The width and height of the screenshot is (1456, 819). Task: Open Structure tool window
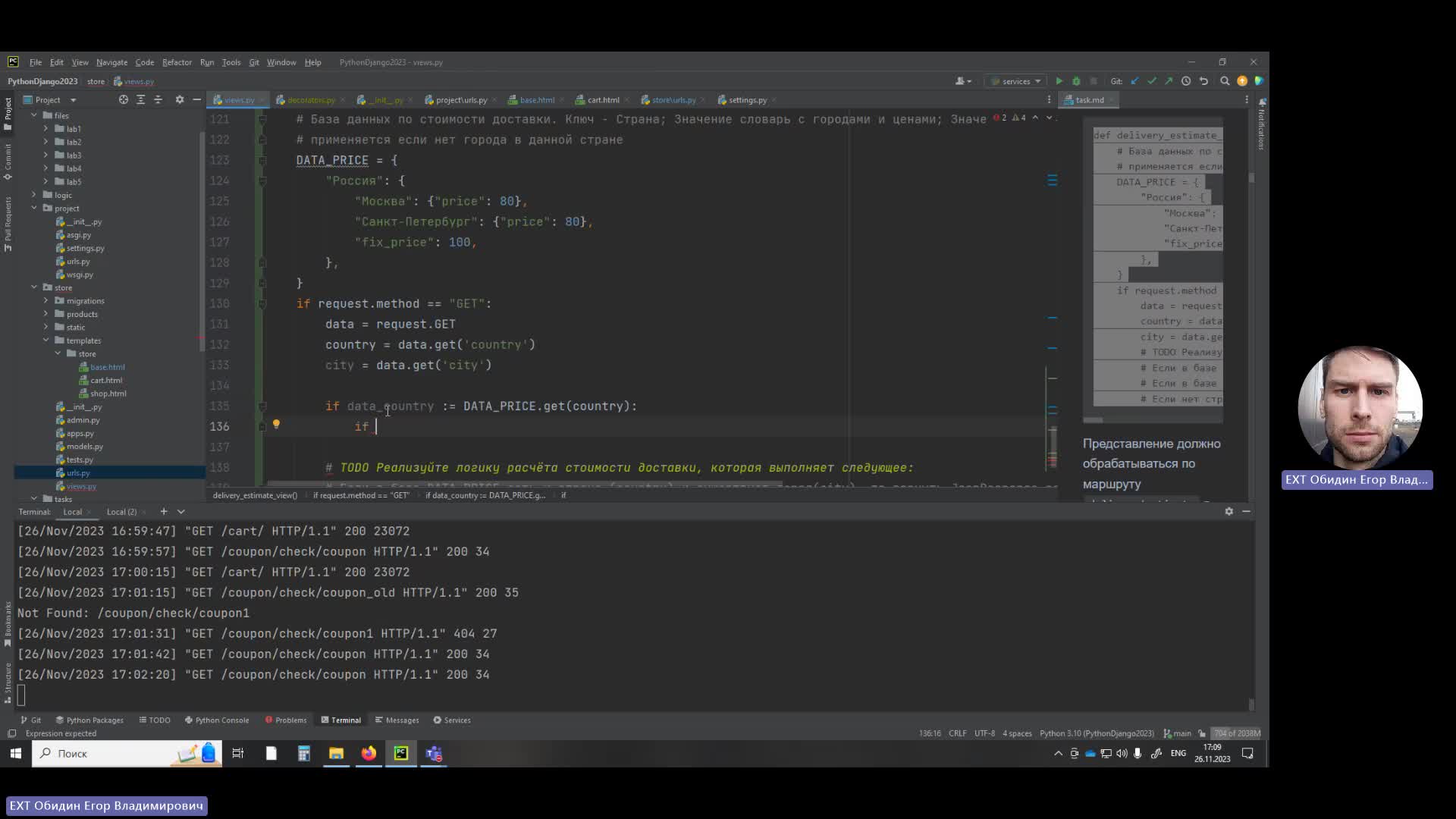tap(8, 683)
